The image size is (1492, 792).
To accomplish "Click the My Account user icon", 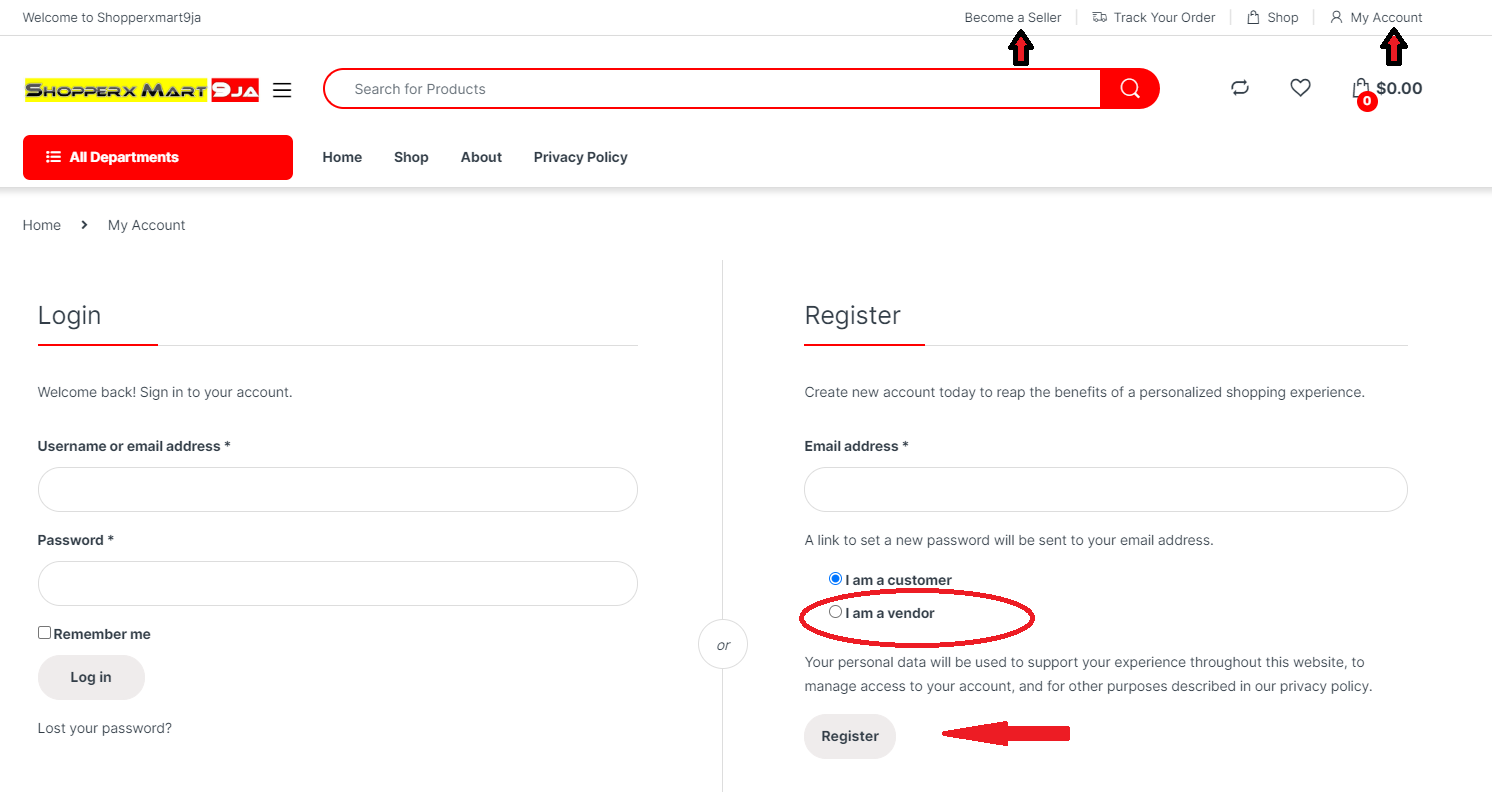I will point(1336,17).
